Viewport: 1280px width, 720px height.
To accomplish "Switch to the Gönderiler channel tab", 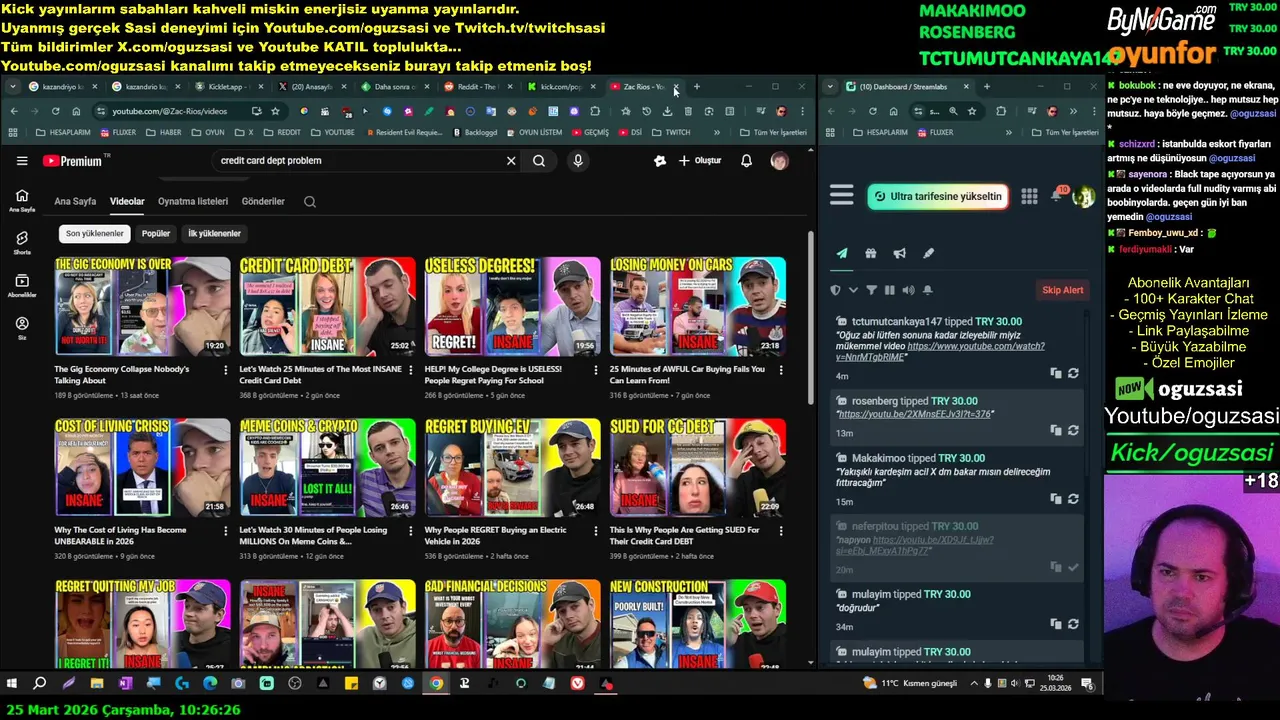I will [263, 201].
